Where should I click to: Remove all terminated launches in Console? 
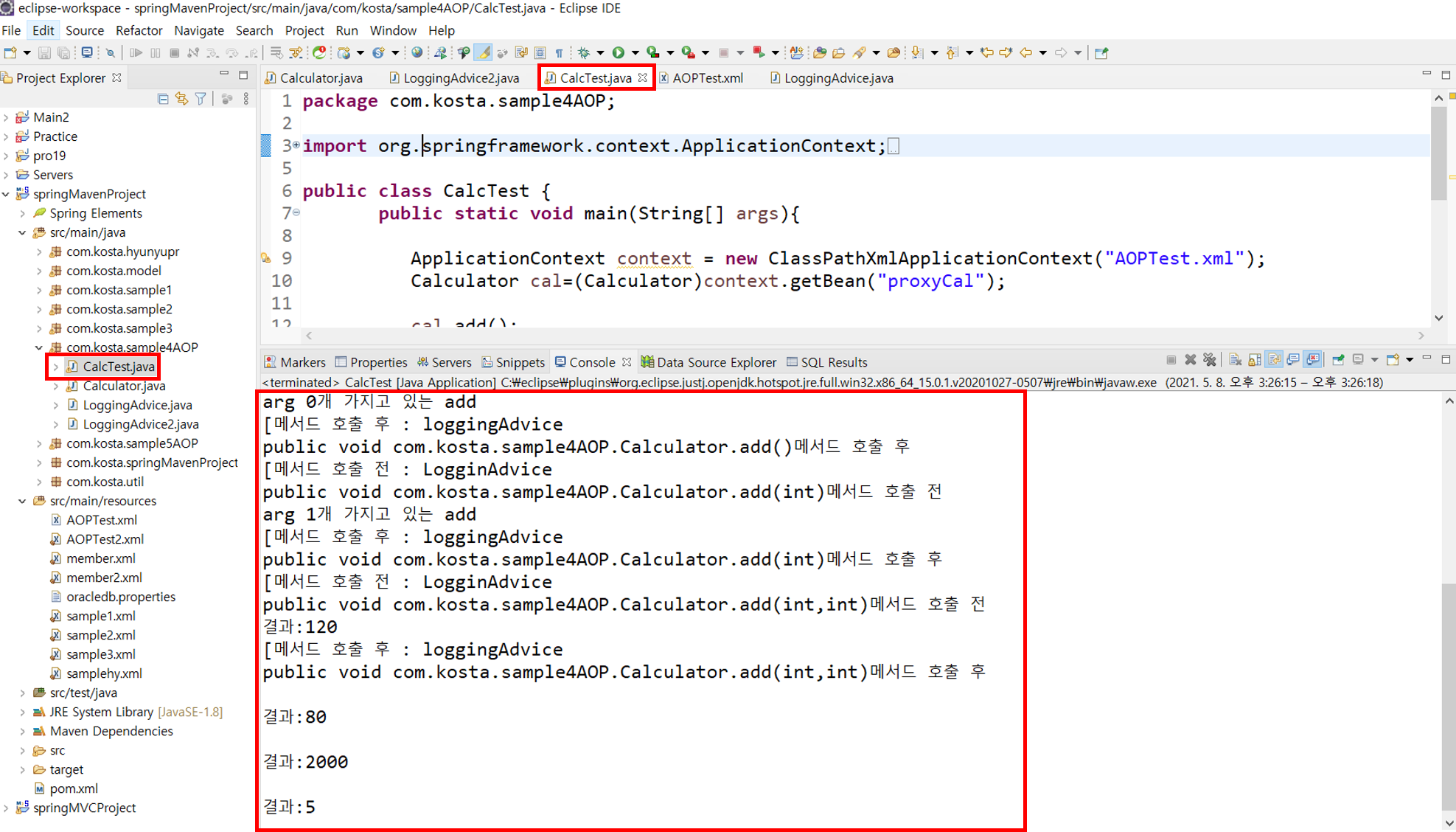tap(1210, 360)
